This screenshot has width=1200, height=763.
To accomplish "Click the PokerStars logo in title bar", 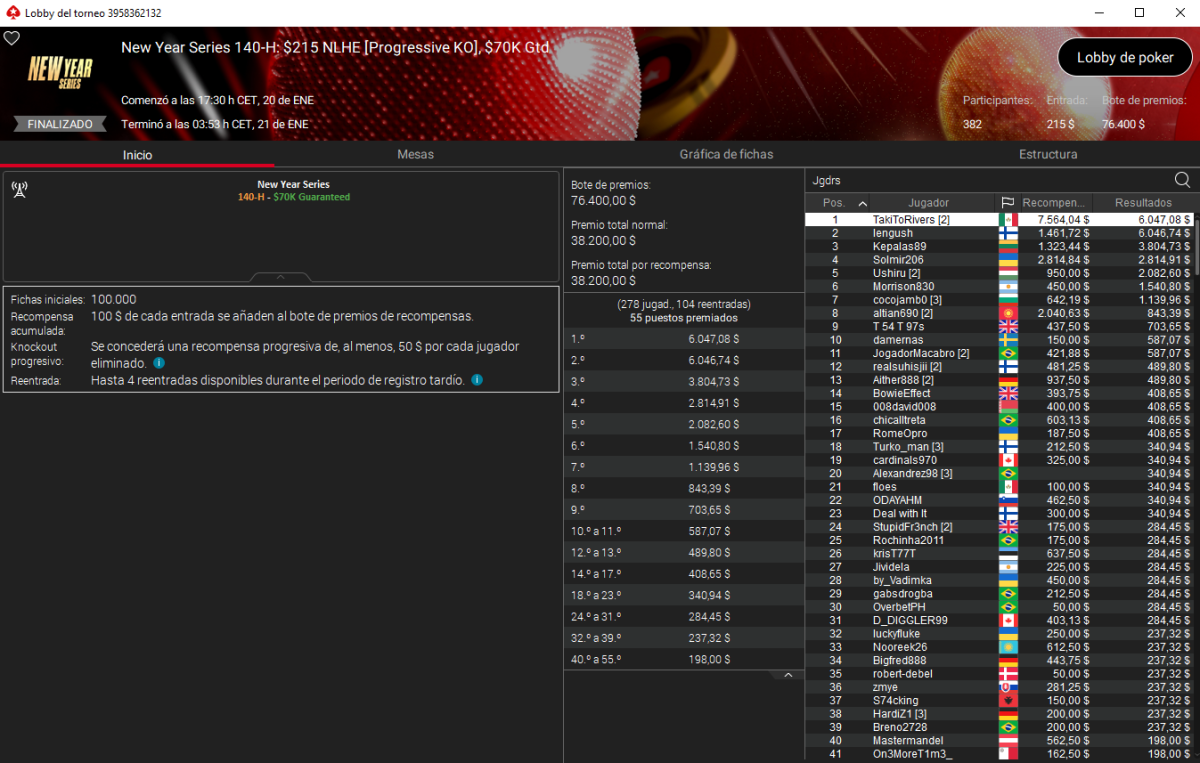I will [x=12, y=13].
